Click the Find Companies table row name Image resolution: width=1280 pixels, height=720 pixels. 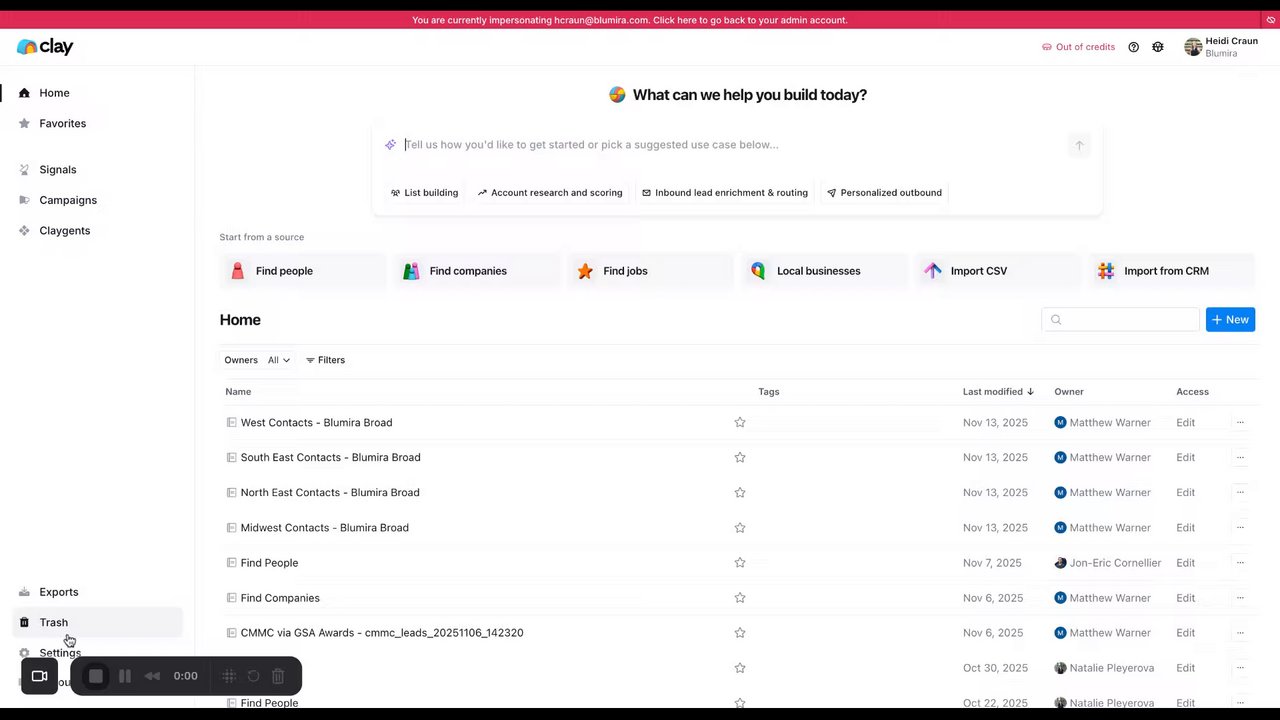[x=280, y=598]
